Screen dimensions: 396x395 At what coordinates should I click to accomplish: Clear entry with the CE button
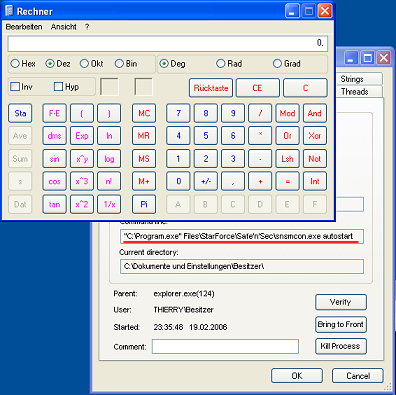pos(257,88)
